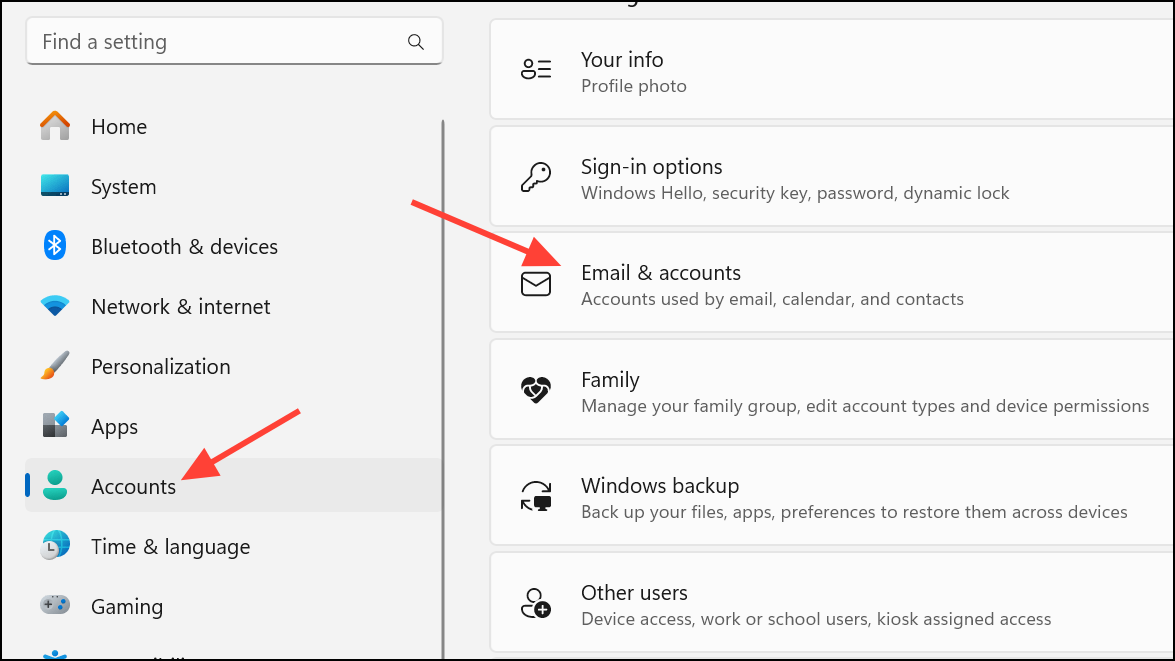1175x661 pixels.
Task: Open Other users via person-plus icon
Action: click(x=536, y=604)
